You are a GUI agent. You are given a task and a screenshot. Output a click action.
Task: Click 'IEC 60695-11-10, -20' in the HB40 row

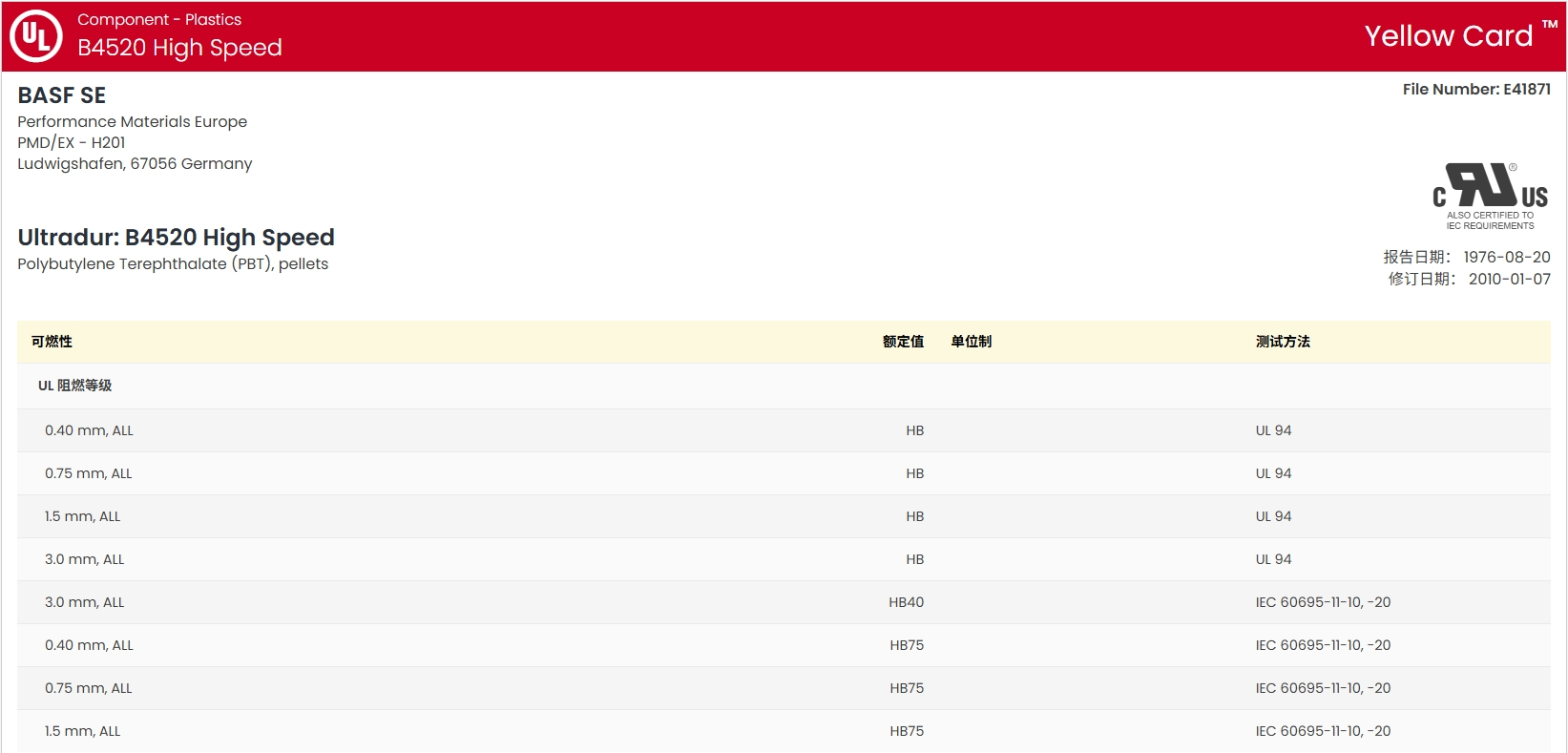pyautogui.click(x=1323, y=602)
